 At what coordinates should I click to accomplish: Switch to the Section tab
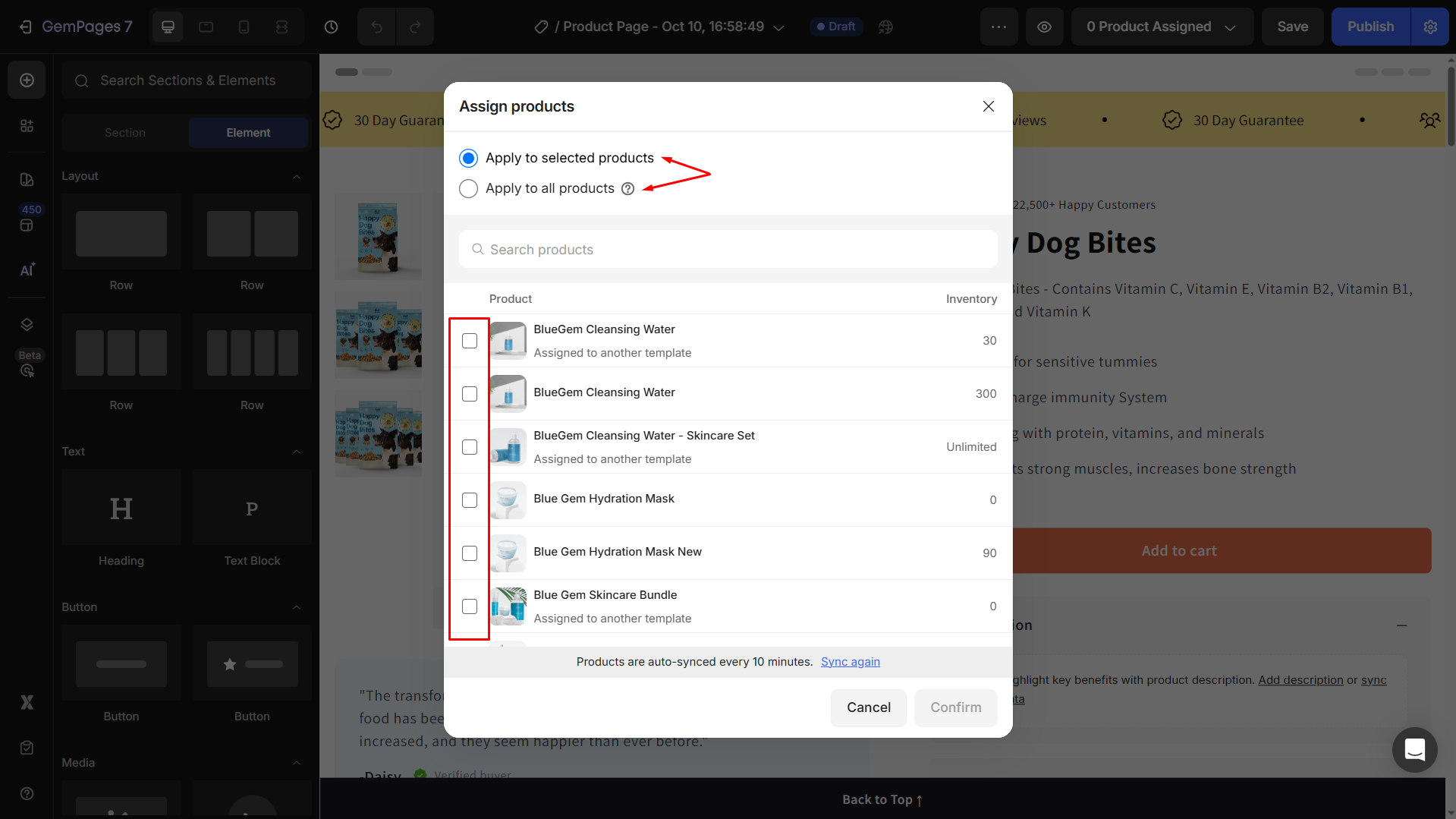click(x=125, y=133)
